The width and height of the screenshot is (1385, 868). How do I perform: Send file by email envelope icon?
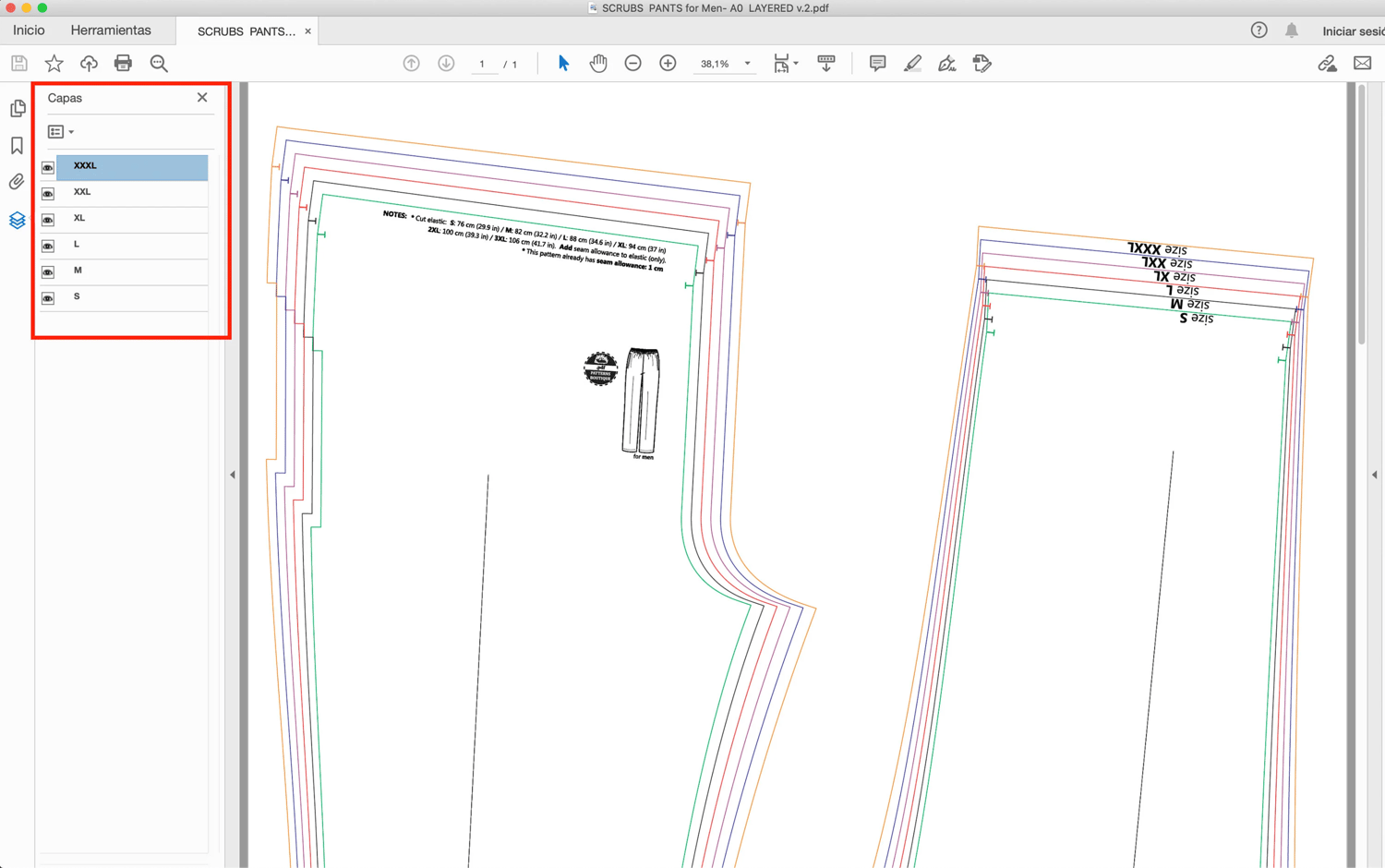[x=1362, y=64]
